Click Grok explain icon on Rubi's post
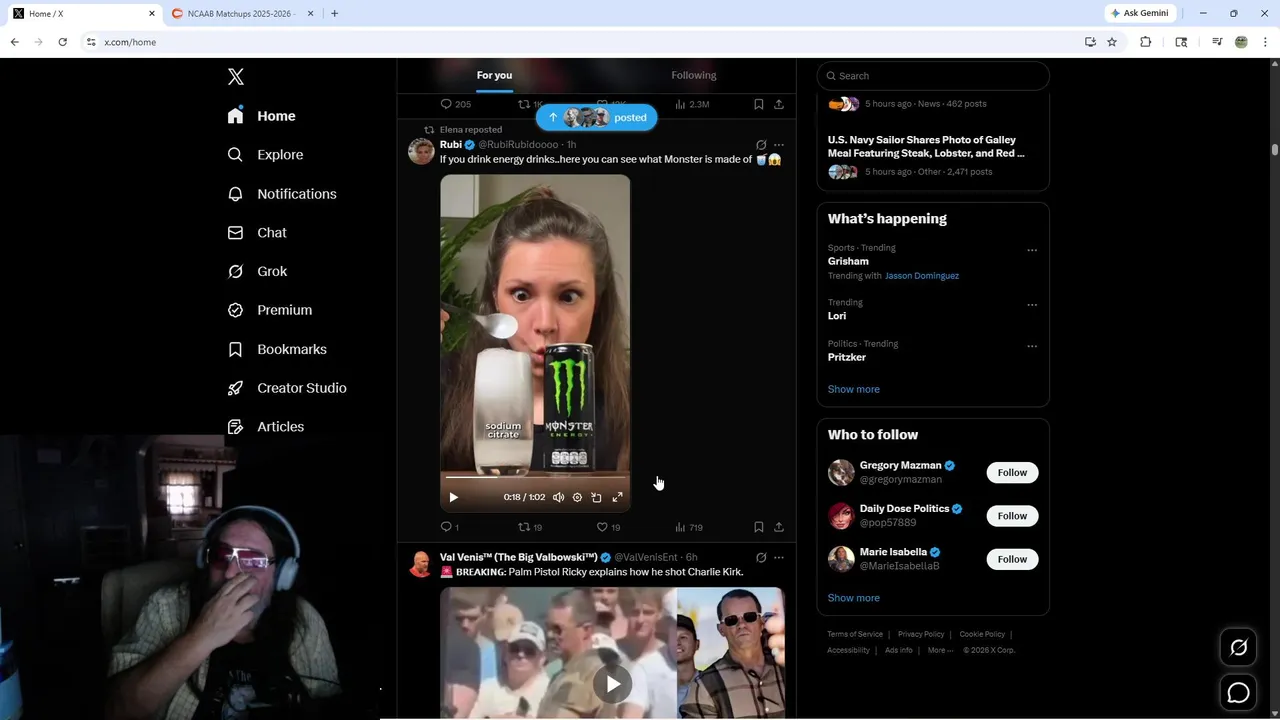 pos(761,145)
